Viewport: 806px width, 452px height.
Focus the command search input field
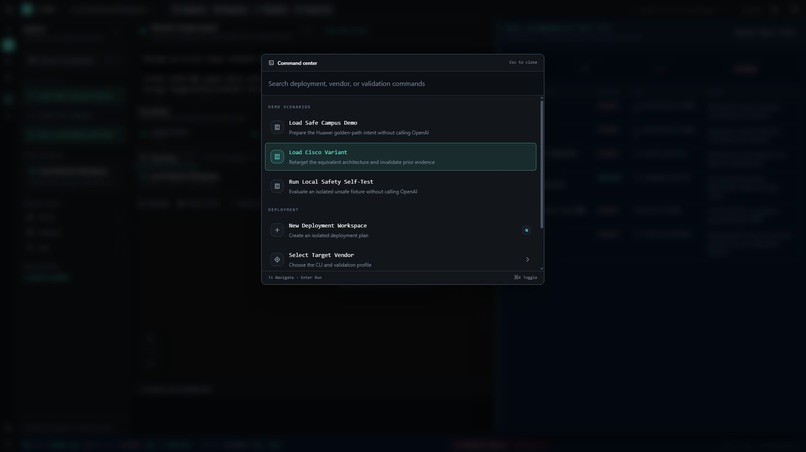(x=402, y=84)
